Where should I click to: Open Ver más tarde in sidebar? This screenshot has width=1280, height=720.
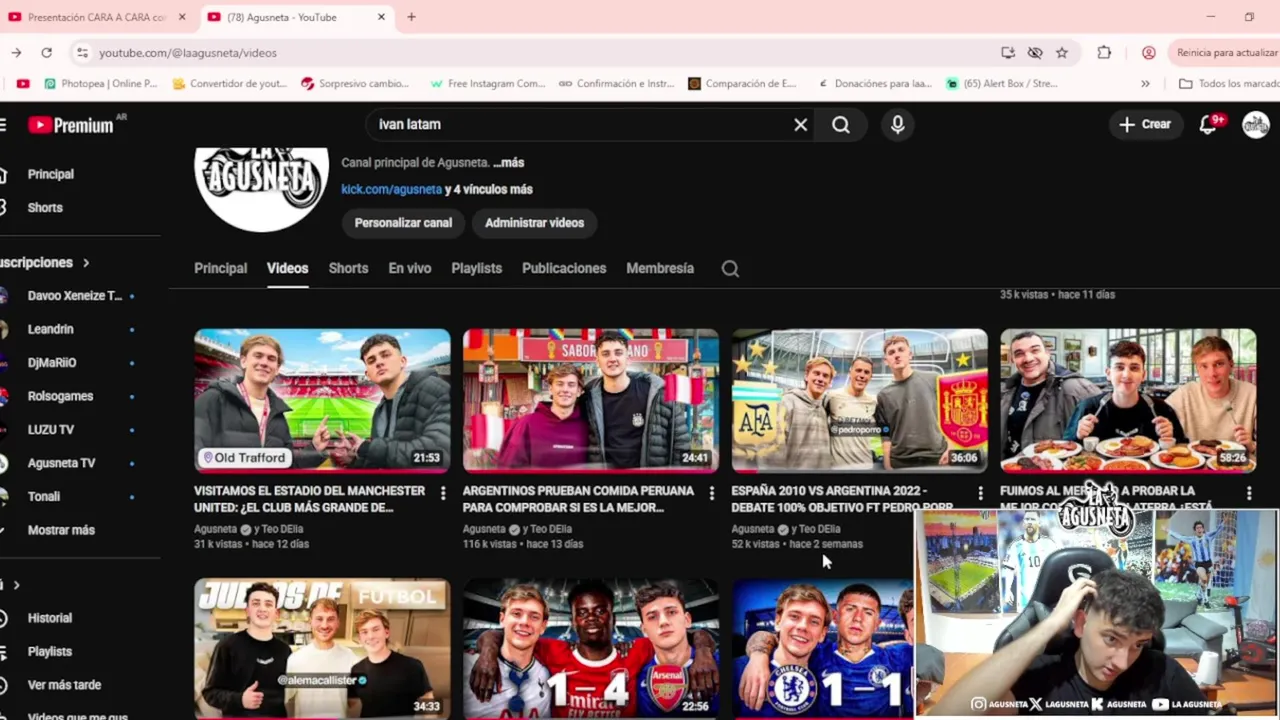[x=64, y=685]
